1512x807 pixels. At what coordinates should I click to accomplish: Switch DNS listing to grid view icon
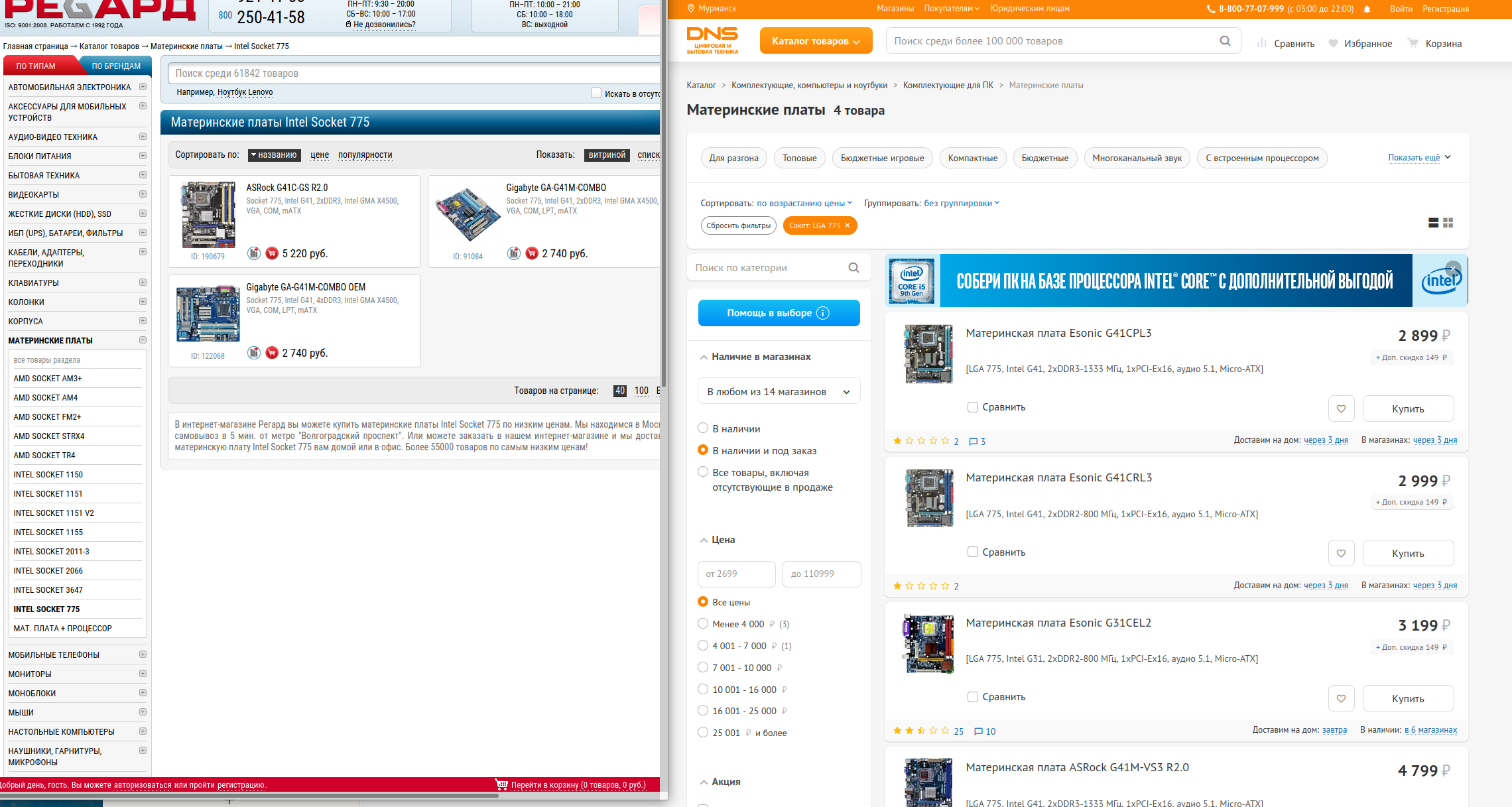(x=1448, y=223)
